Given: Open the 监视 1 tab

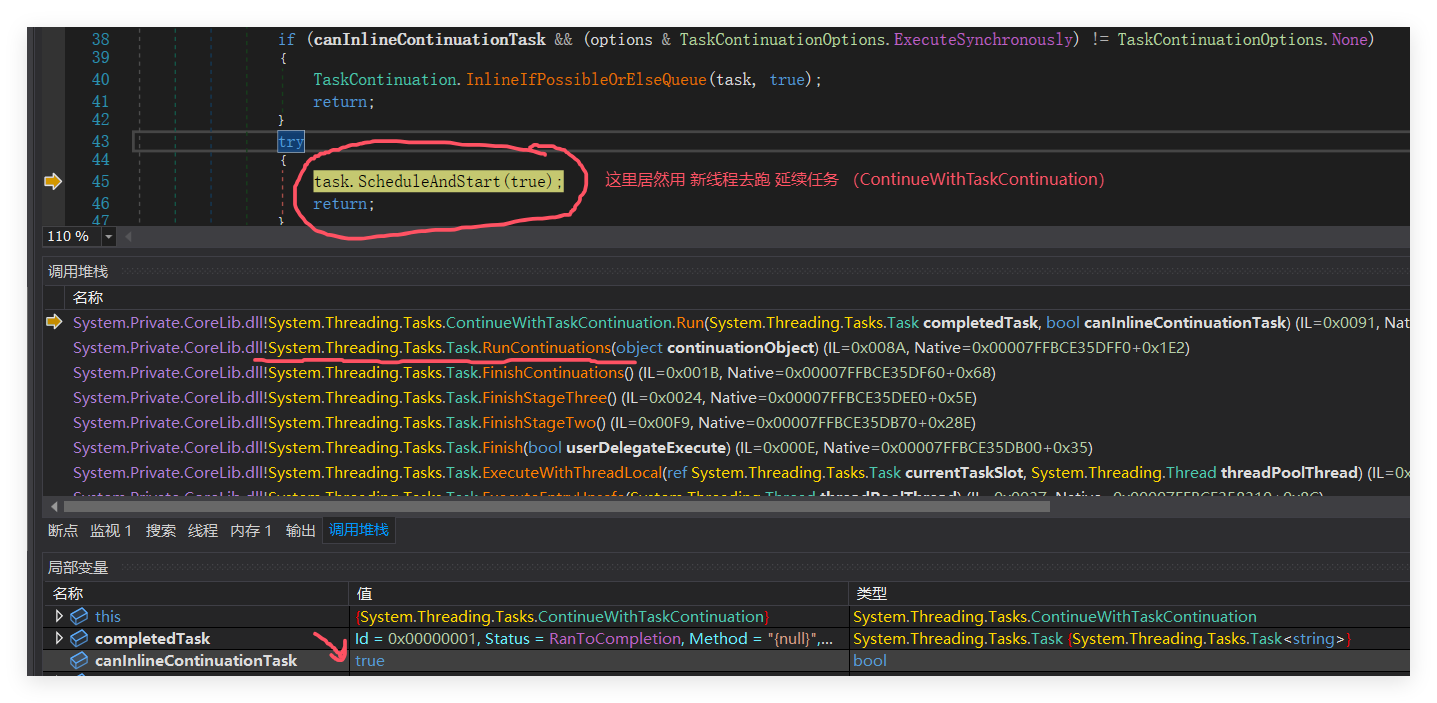Looking at the screenshot, I should pos(111,531).
